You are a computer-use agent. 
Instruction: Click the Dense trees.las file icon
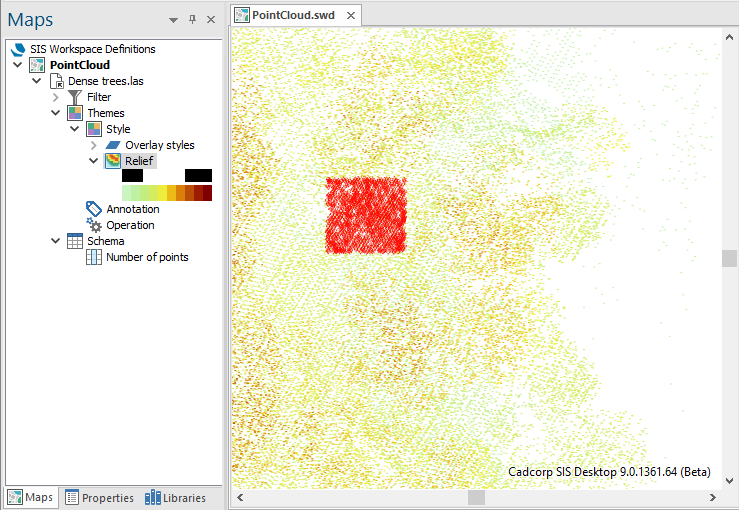[x=57, y=81]
